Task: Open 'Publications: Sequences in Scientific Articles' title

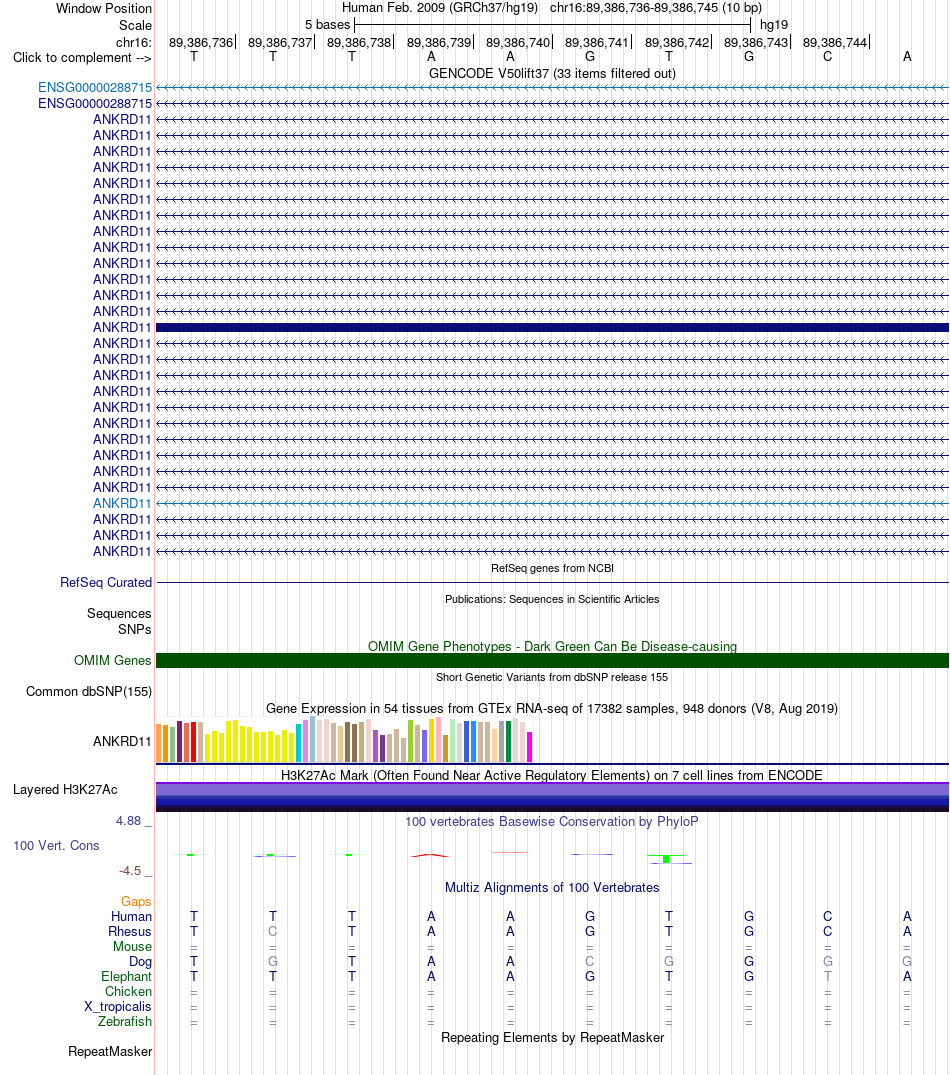Action: click(552, 599)
